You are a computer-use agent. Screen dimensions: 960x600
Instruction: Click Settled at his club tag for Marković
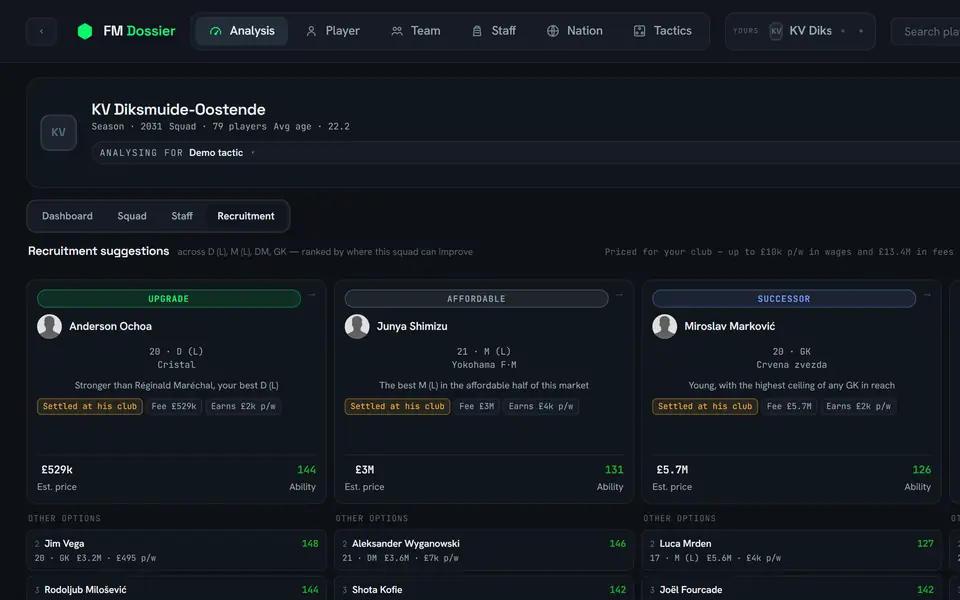[705, 407]
